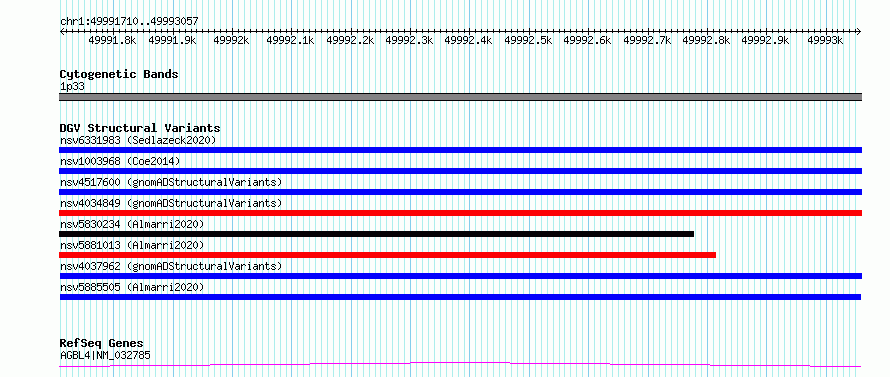The height and width of the screenshot is (377, 890).
Task: Click the Cytogenetic Bands track title
Action: tap(119, 74)
